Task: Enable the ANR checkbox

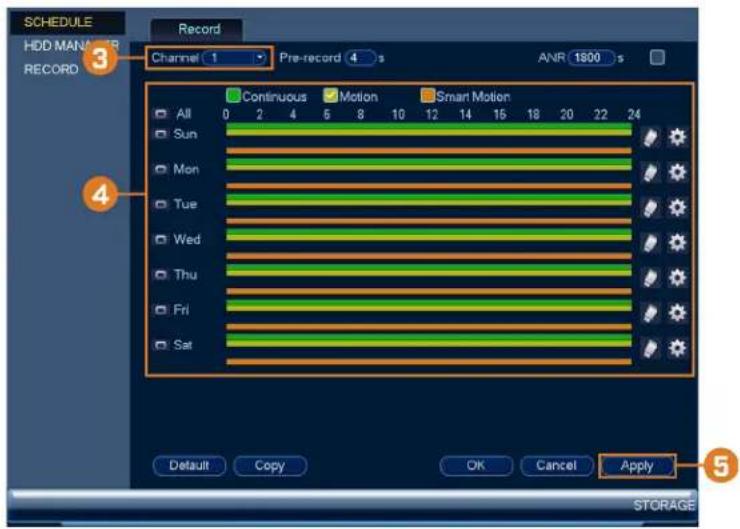Action: pos(657,58)
